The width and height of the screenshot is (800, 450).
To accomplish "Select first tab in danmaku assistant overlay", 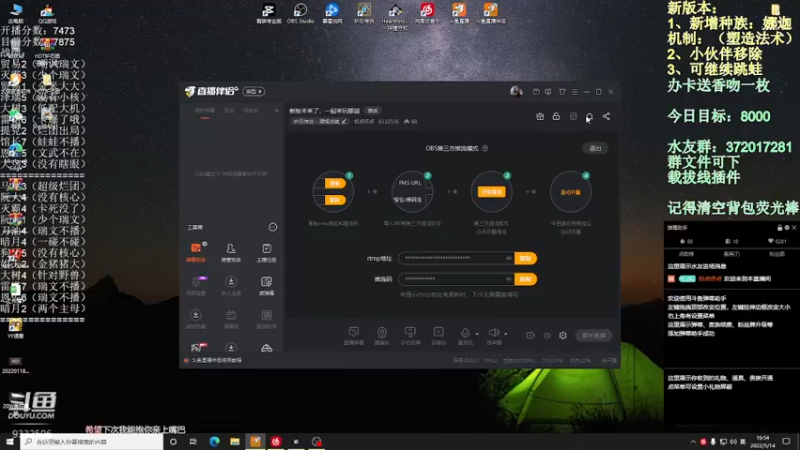I will click(x=686, y=254).
